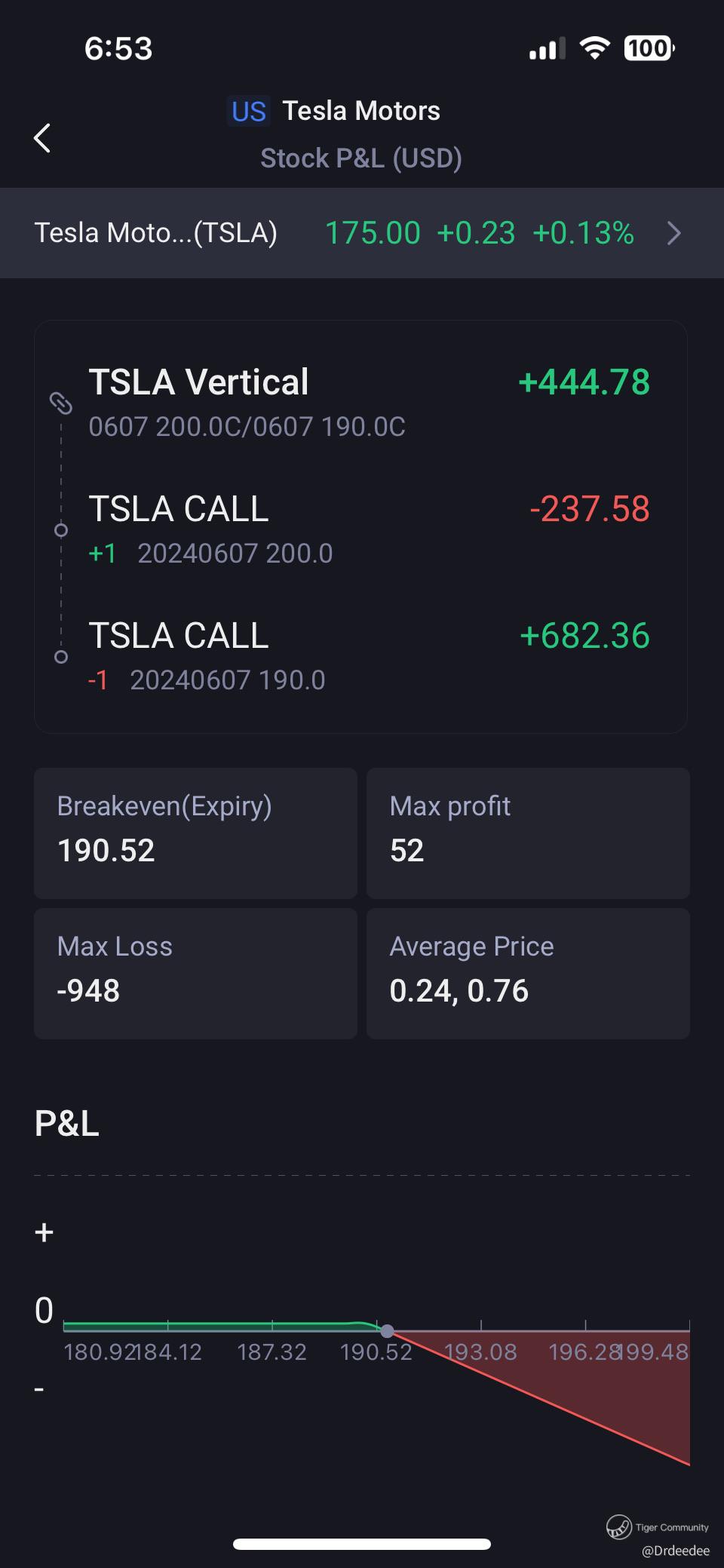Open TSLA quote details chevron

pos(673,234)
